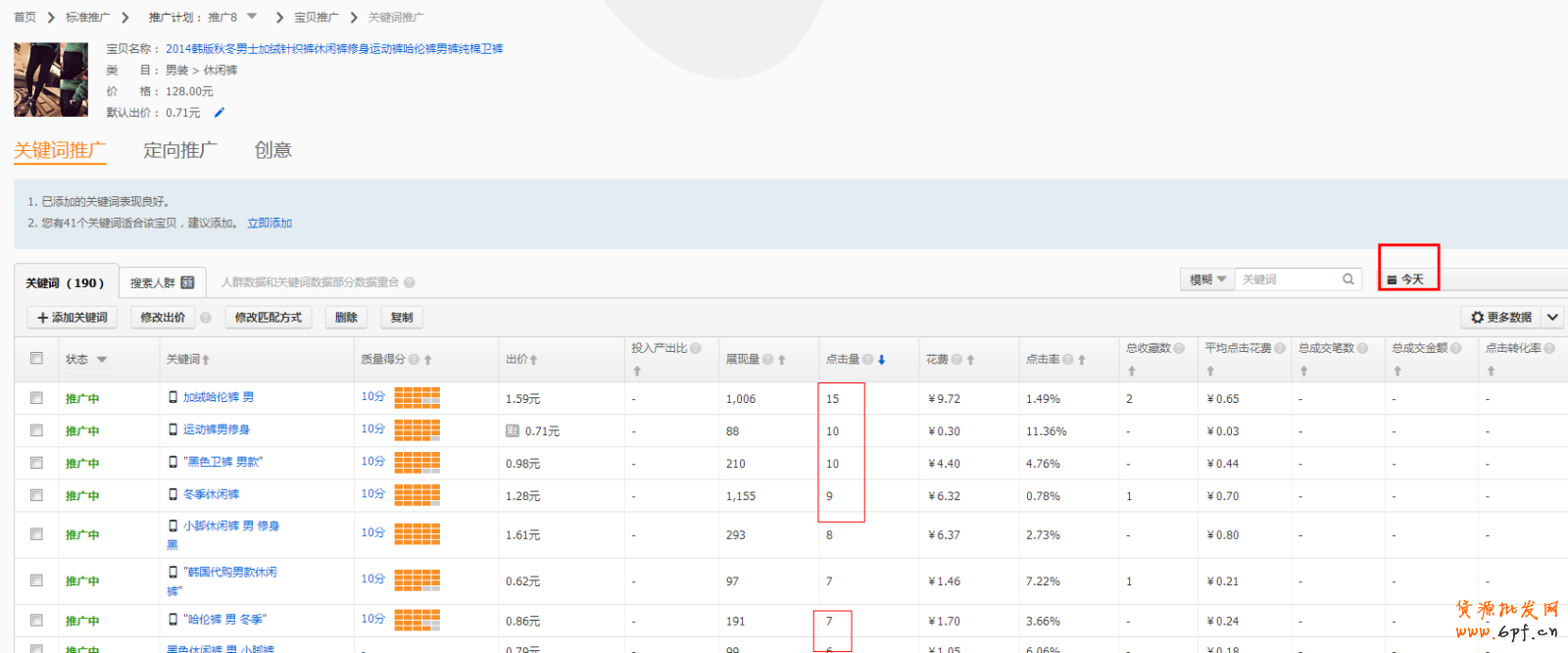This screenshot has height=653, width=1568.
Task: Click the 修改匹配方式 button
Action: pos(269,318)
